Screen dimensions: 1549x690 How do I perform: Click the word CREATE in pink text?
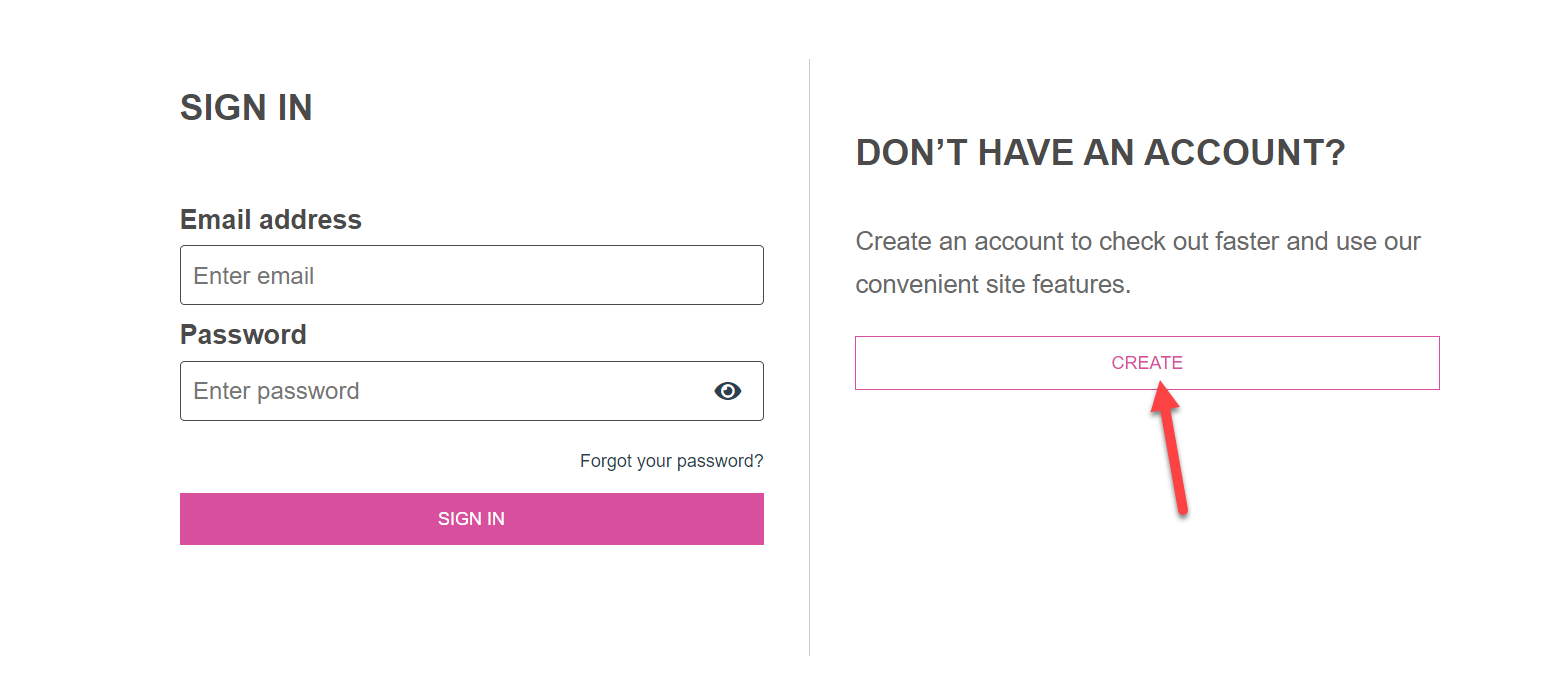coord(1147,363)
